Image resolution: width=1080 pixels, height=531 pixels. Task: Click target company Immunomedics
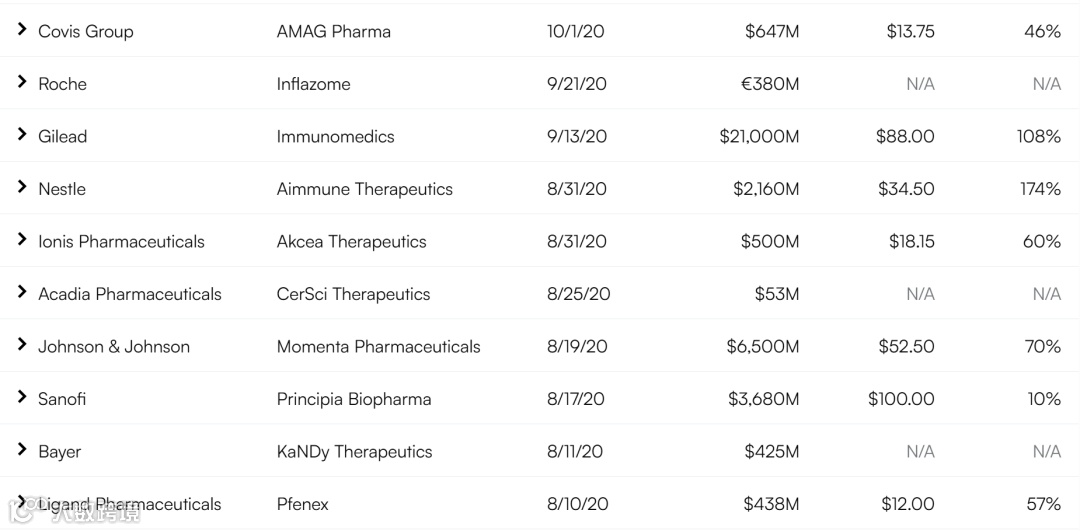[335, 136]
